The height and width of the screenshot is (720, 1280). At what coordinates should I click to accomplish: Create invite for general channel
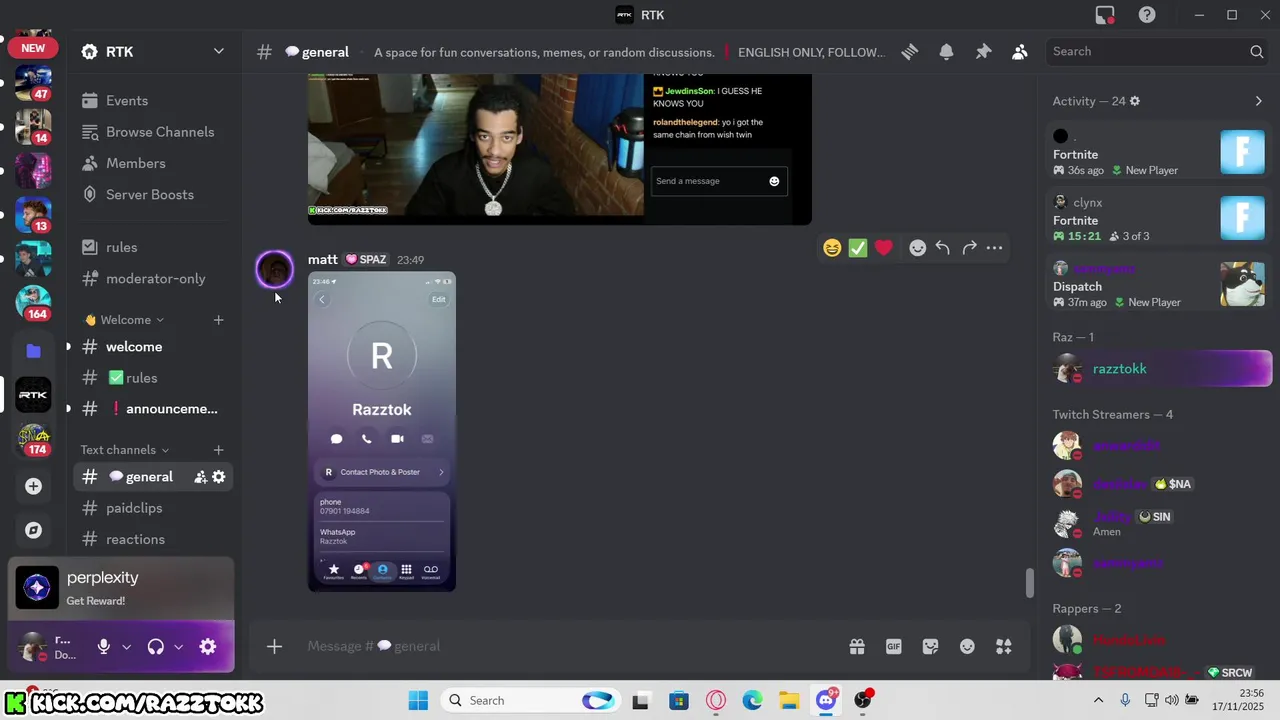point(200,477)
